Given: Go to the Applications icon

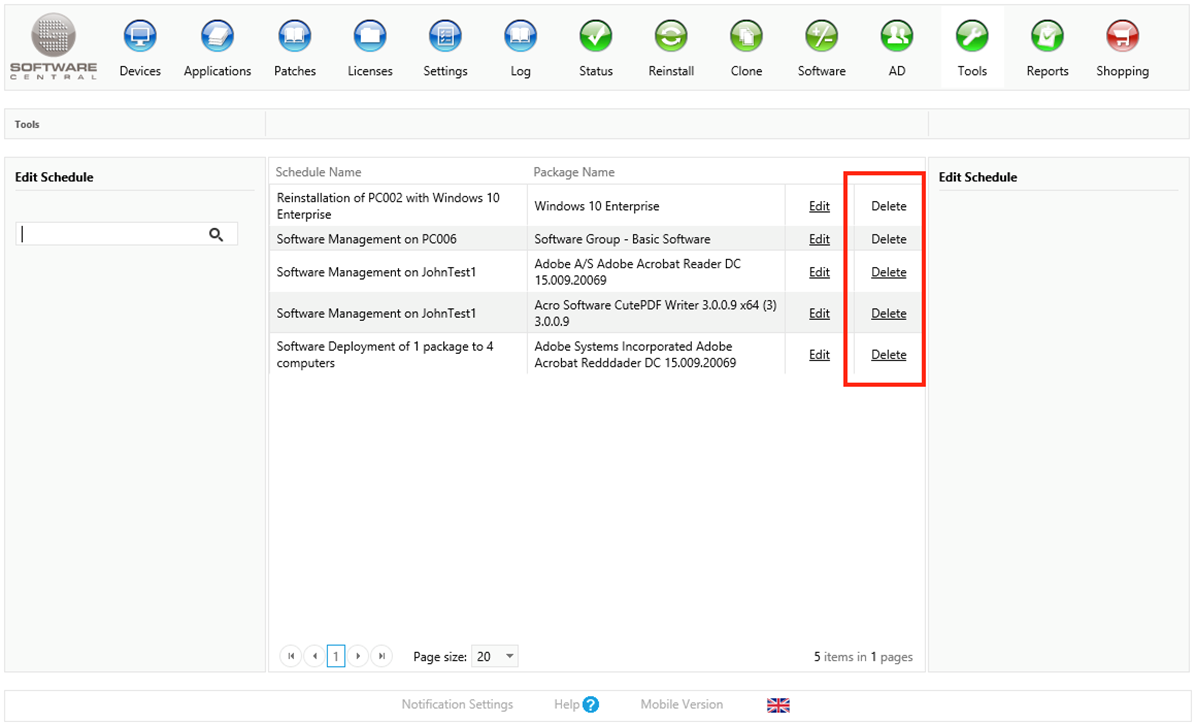Looking at the screenshot, I should [217, 37].
